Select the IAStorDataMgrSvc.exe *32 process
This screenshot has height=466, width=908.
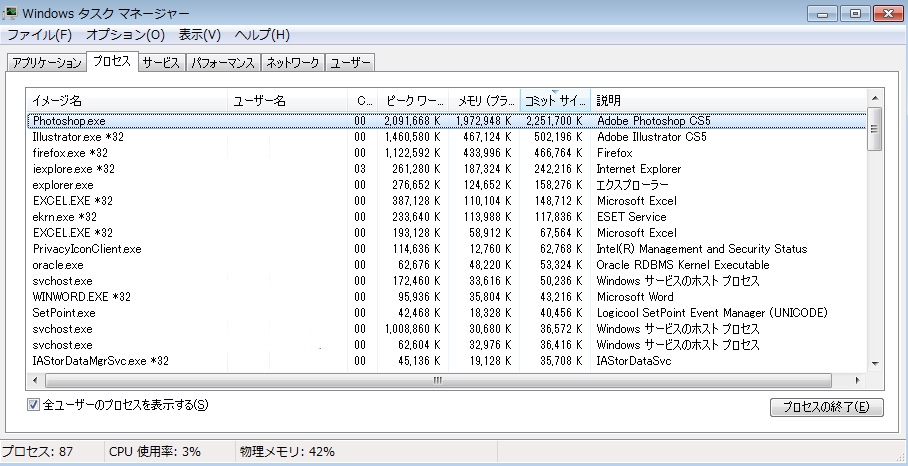tap(446, 361)
